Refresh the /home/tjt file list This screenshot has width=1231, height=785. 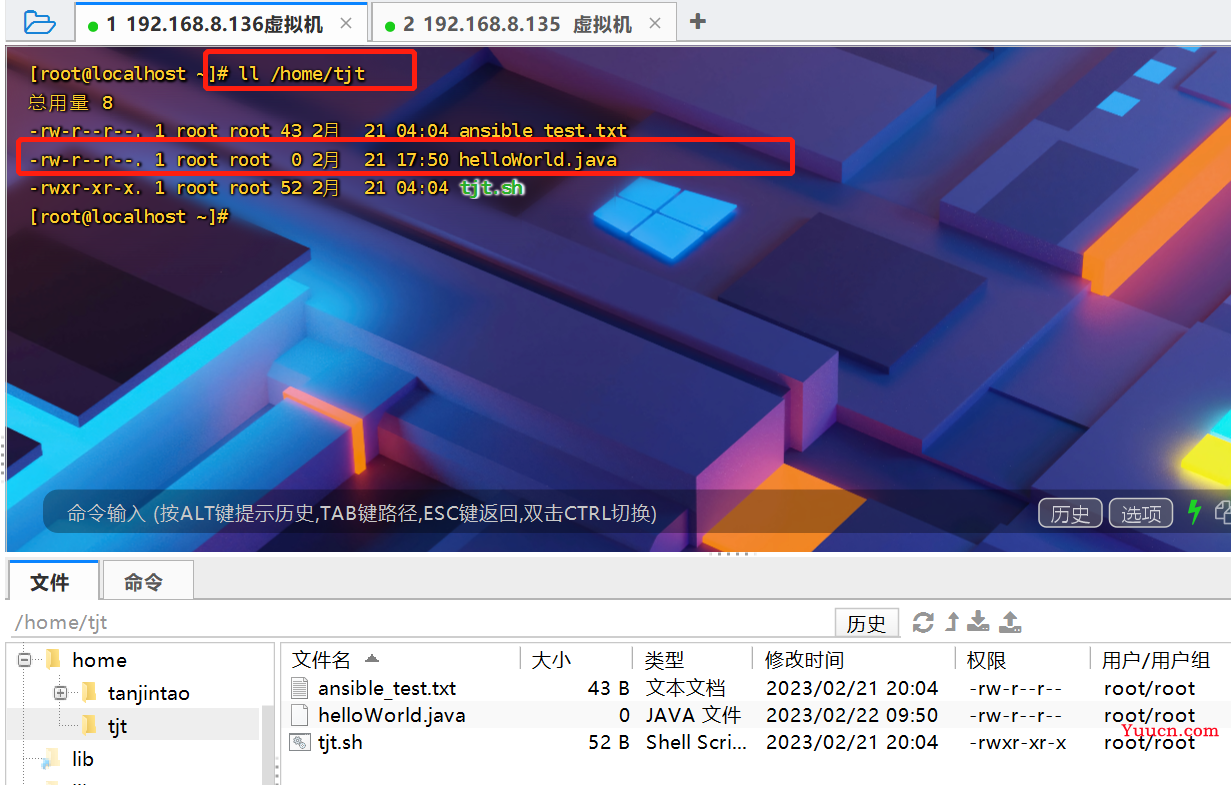coord(923,622)
